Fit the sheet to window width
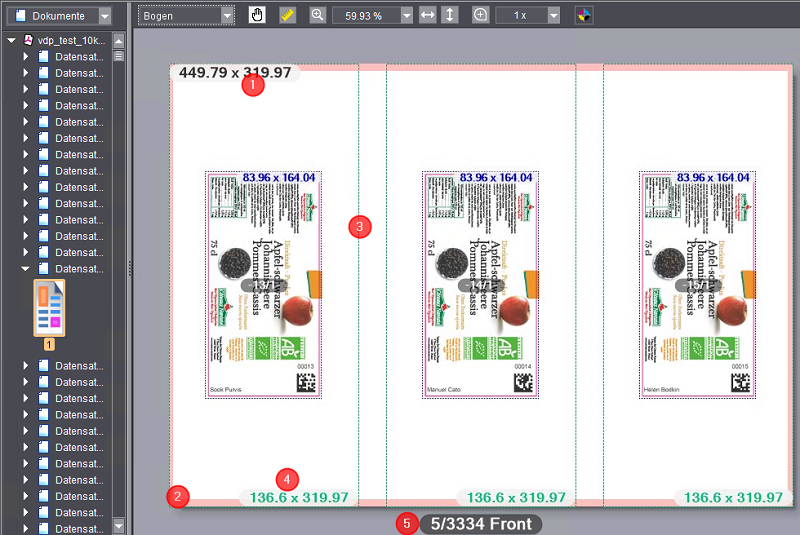 click(428, 15)
